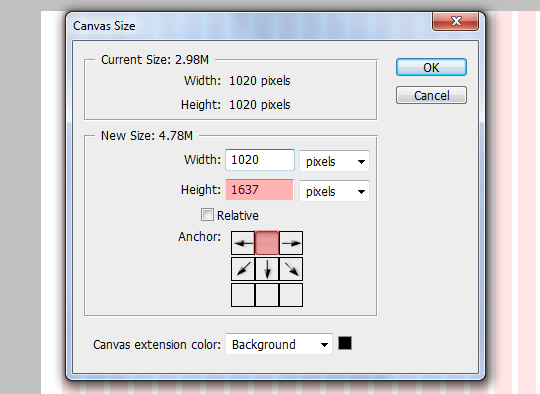Screen dimensions: 540x394
Task: Enable the Relative checkbox
Action: click(x=207, y=215)
